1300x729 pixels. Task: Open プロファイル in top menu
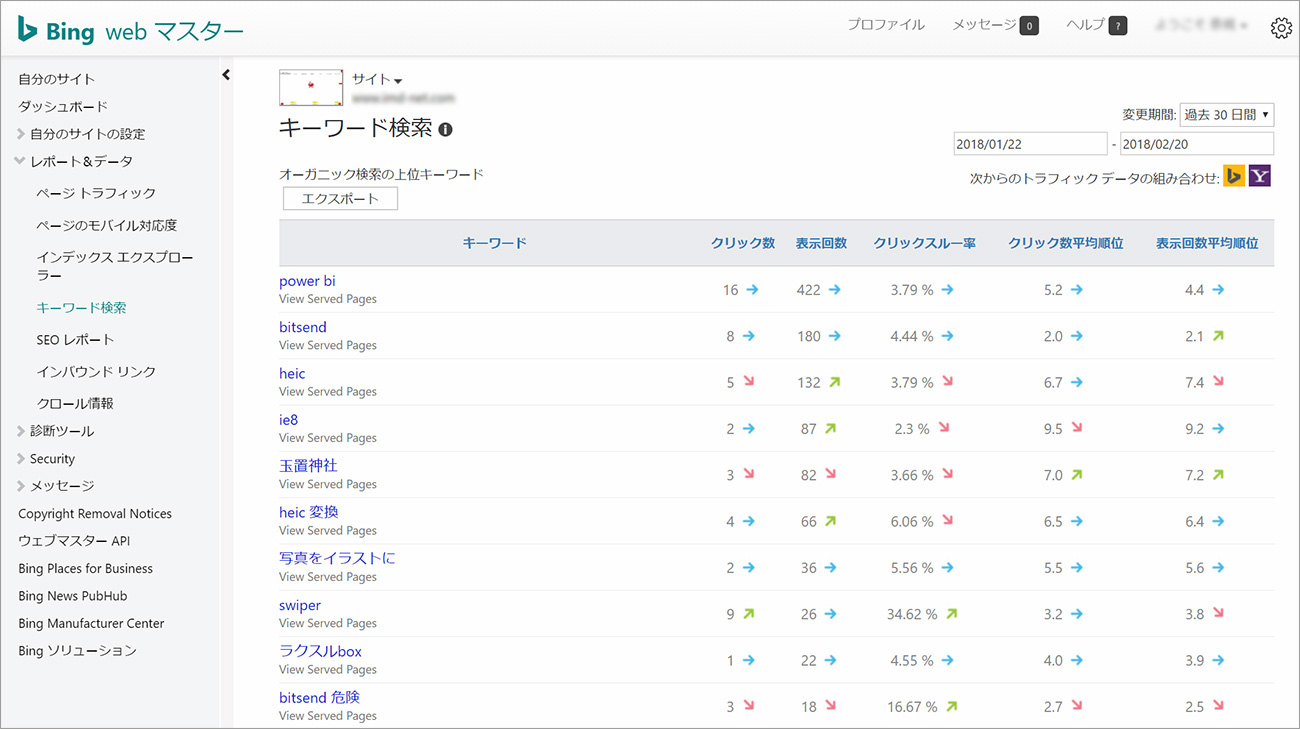click(x=886, y=25)
